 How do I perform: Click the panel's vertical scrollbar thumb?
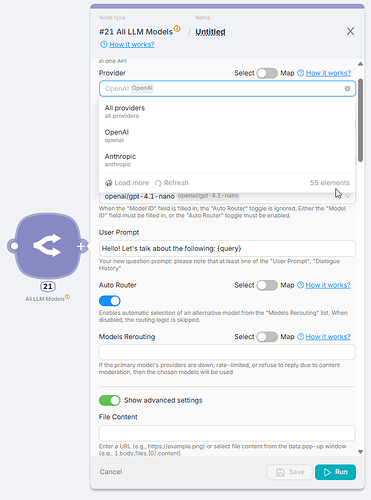pyautogui.click(x=360, y=120)
